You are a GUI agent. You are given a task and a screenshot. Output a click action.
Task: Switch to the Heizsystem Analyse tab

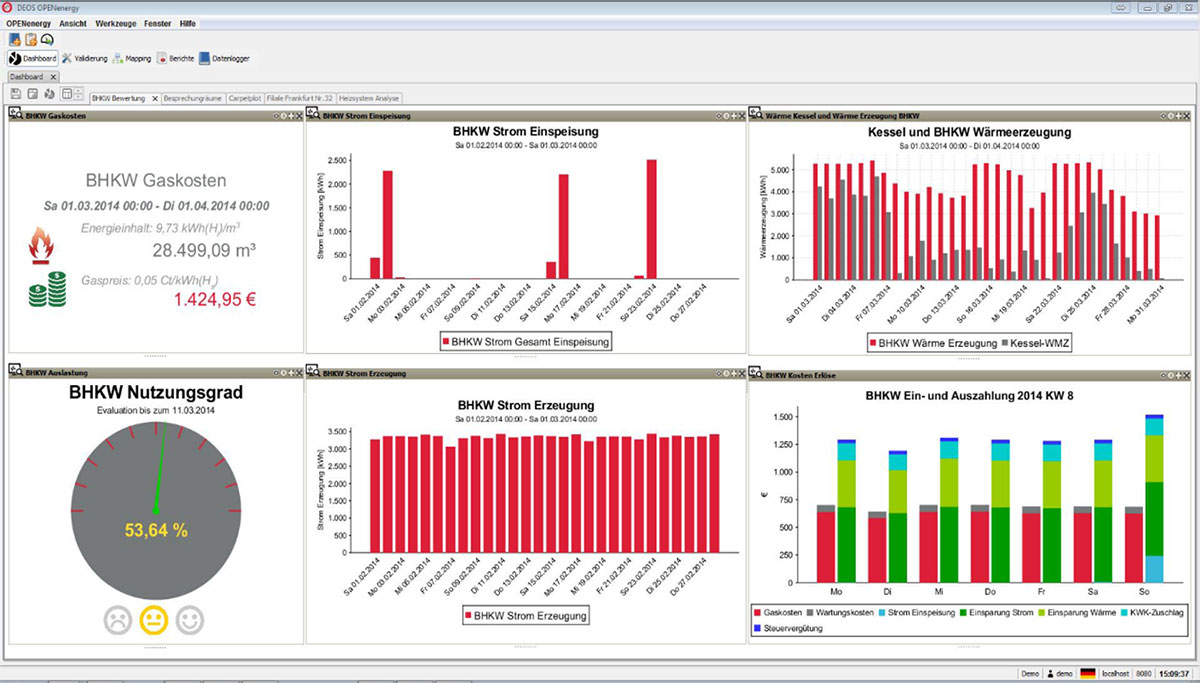369,98
